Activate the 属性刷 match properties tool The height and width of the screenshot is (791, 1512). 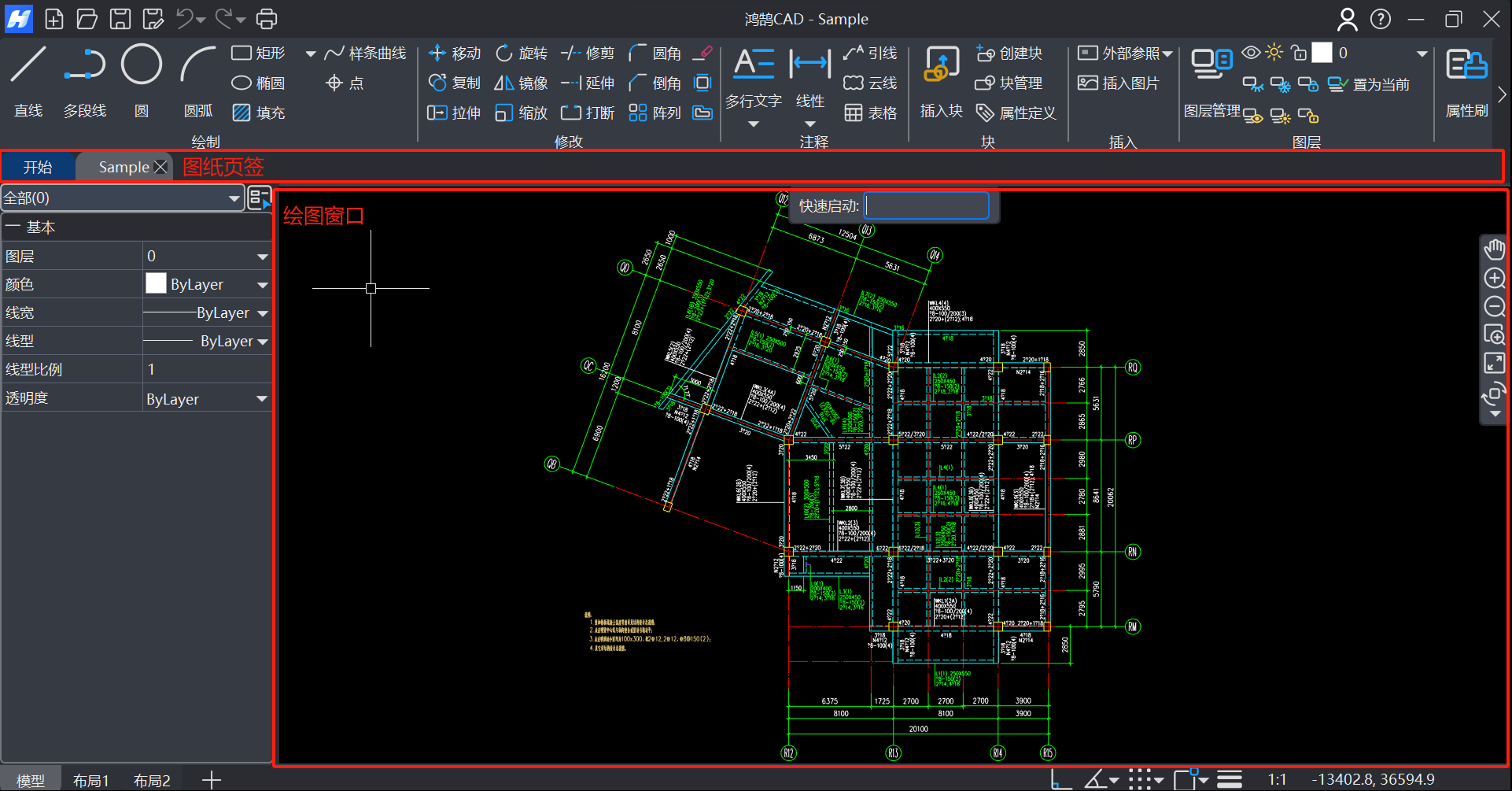point(1466,65)
